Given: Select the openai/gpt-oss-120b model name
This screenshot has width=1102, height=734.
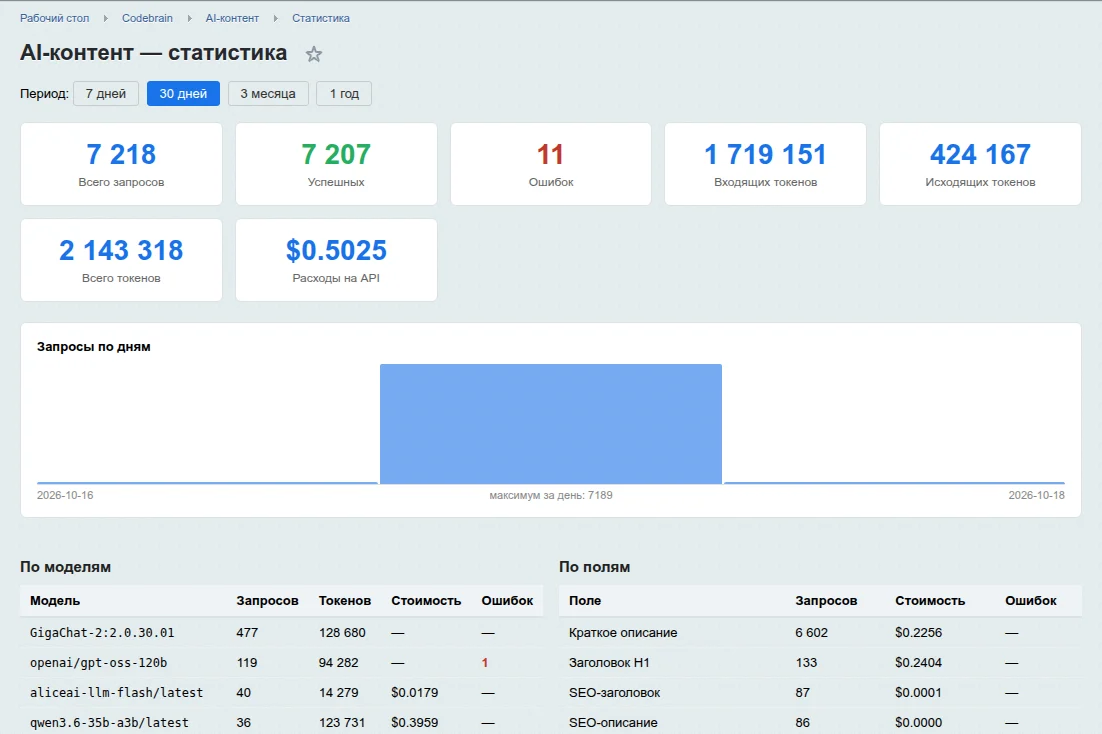Looking at the screenshot, I should [98, 662].
